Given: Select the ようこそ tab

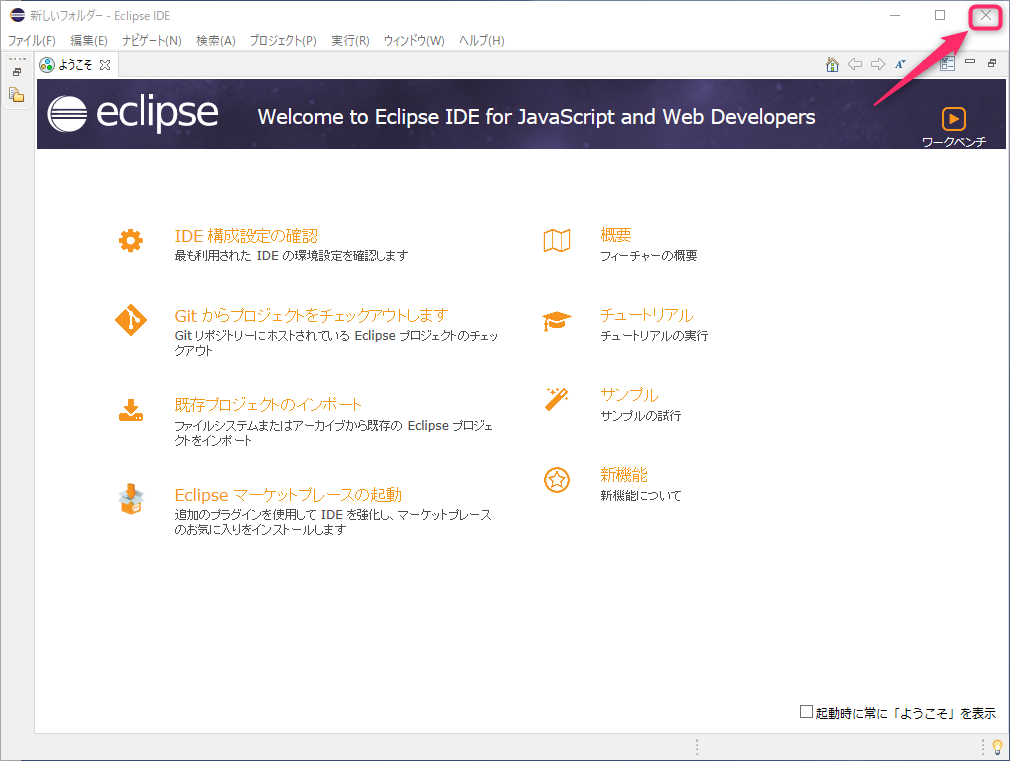Looking at the screenshot, I should coord(75,65).
